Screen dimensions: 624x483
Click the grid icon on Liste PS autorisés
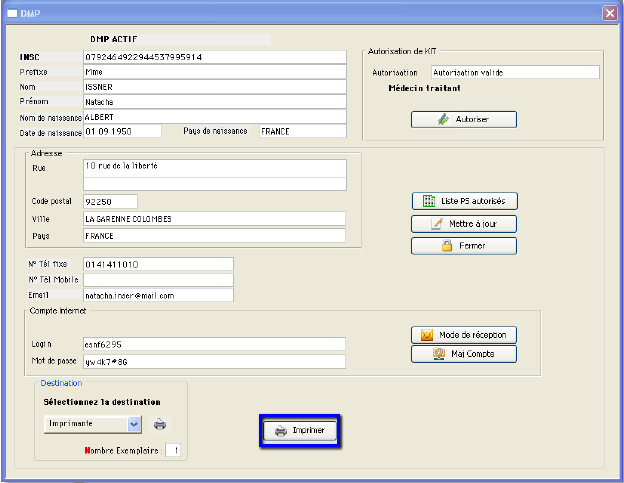pos(429,201)
